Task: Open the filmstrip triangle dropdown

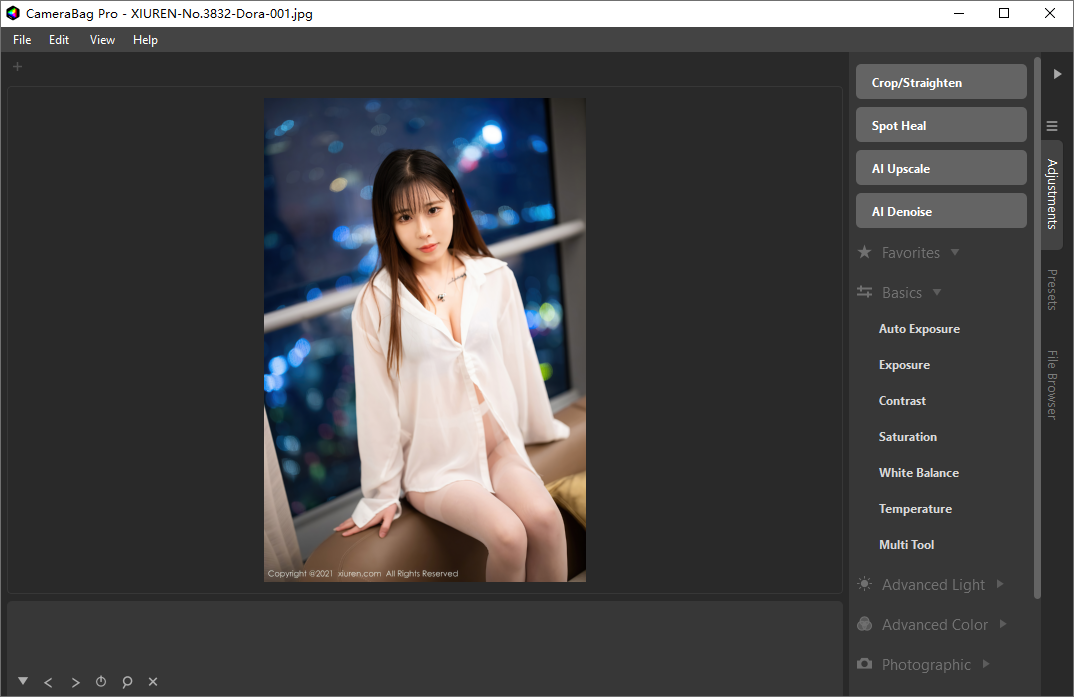Action: pyautogui.click(x=22, y=681)
